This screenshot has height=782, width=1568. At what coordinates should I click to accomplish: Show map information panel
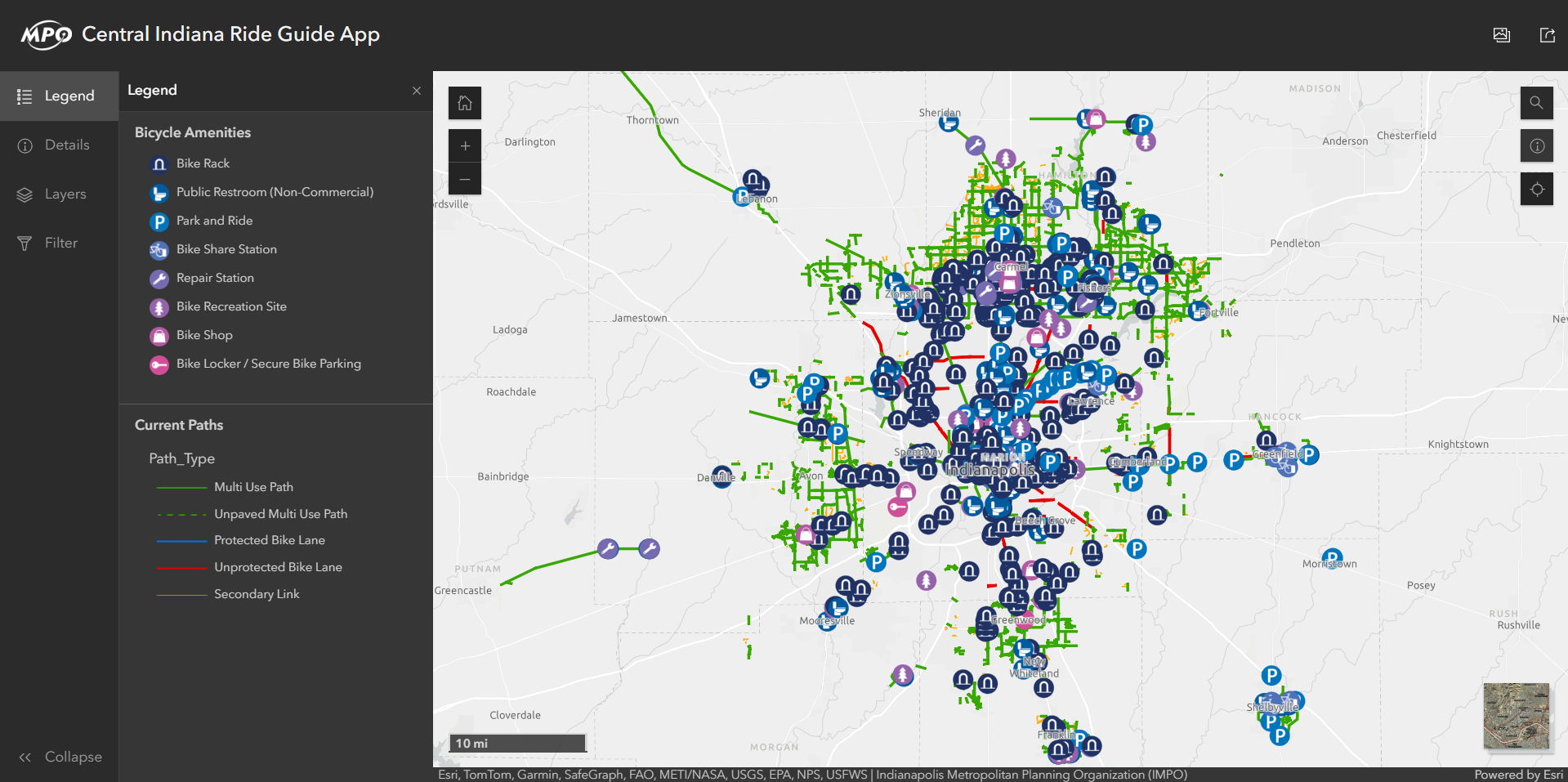1536,146
